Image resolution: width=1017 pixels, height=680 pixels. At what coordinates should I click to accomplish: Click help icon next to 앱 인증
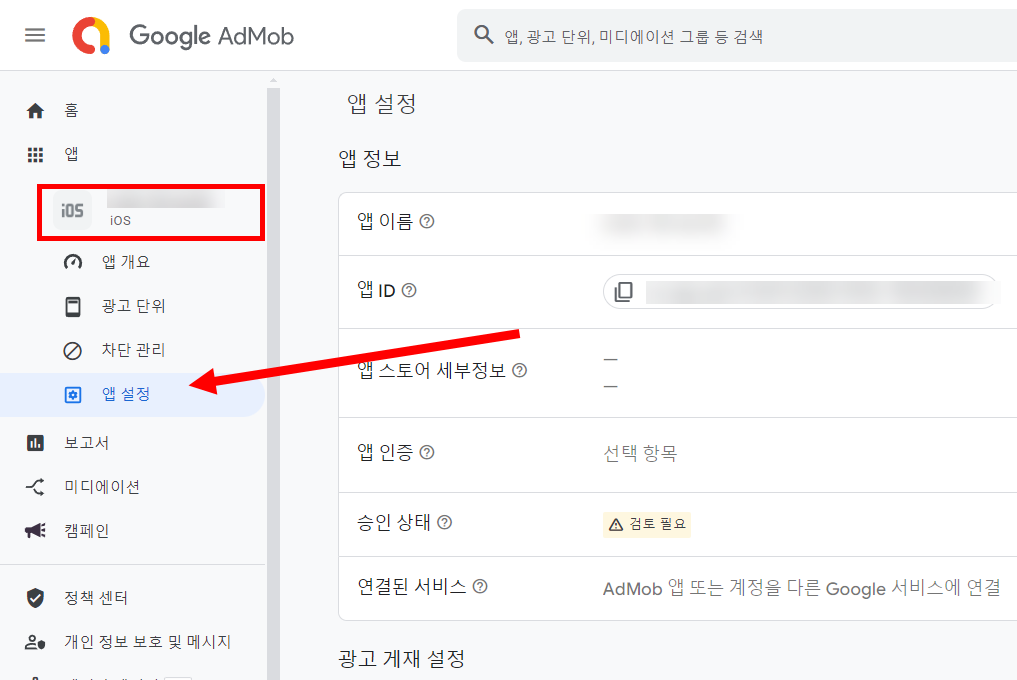coord(427,452)
